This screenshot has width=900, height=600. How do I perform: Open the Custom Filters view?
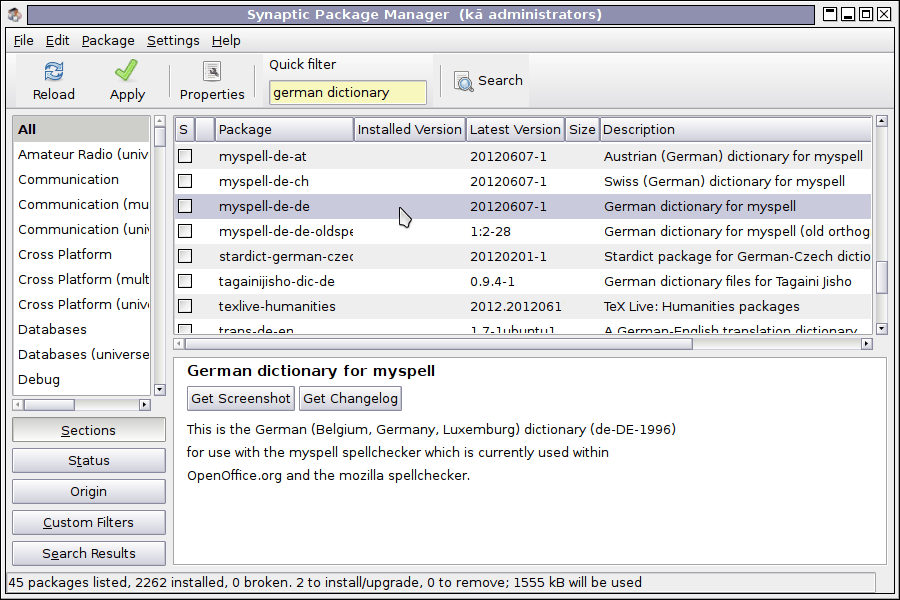coord(88,522)
